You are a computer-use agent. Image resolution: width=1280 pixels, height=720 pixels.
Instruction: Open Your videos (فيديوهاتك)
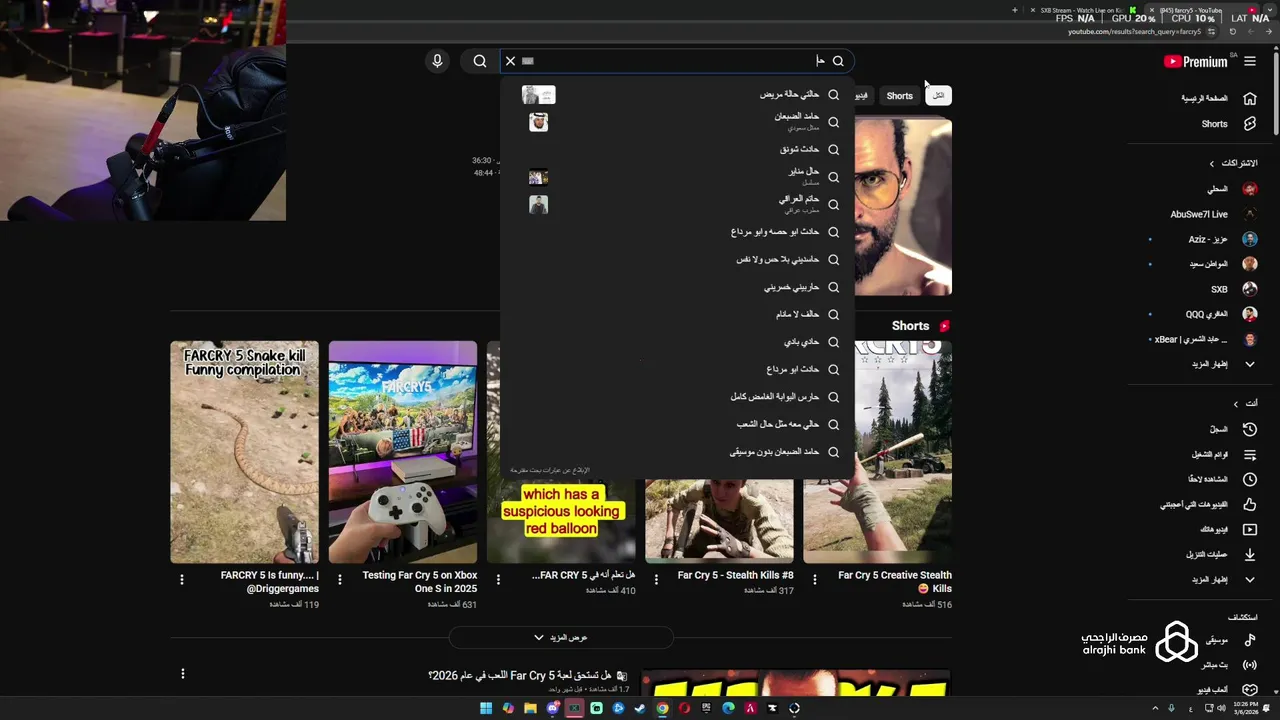[x=1228, y=529]
